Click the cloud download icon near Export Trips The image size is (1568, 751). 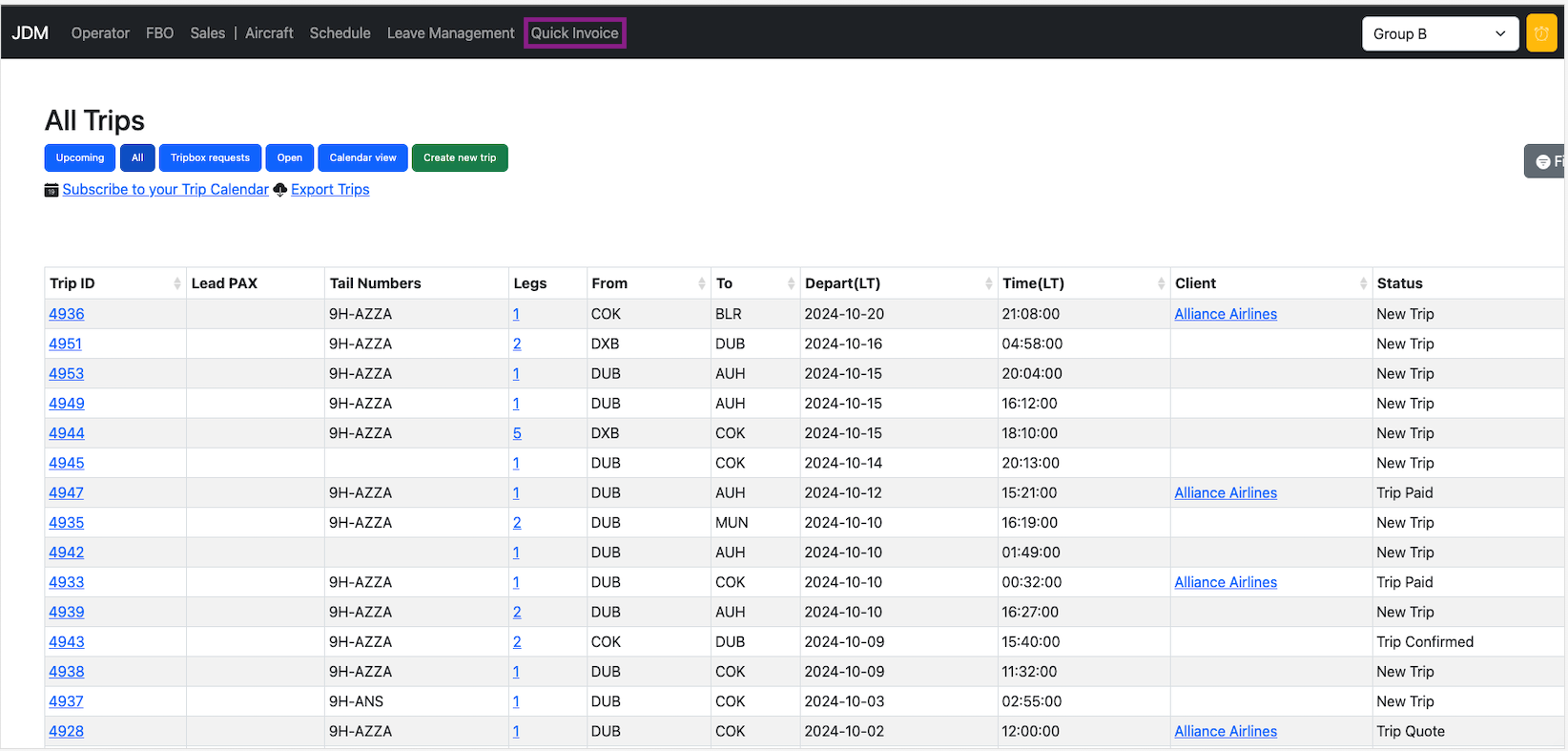pyautogui.click(x=280, y=190)
